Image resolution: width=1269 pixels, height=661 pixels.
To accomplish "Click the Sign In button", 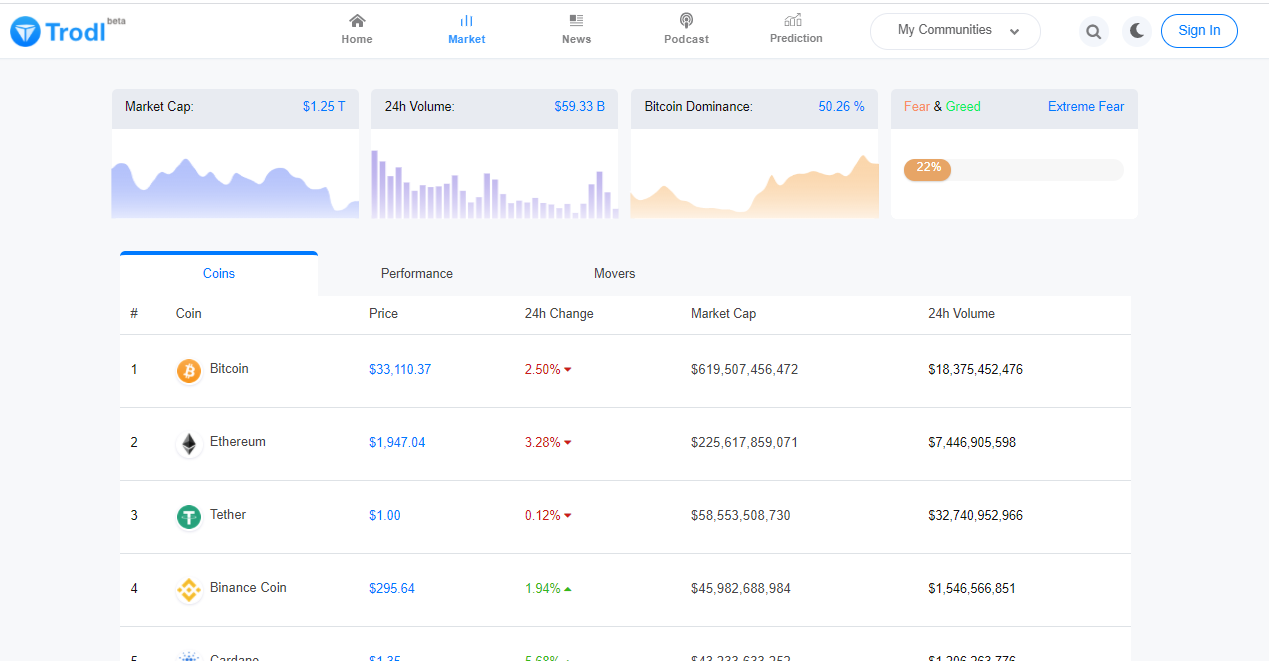I will point(1199,31).
